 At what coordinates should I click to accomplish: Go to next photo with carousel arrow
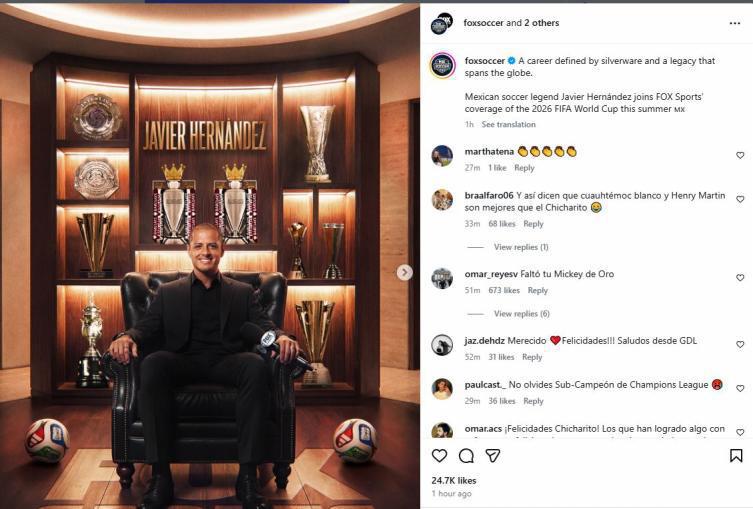pyautogui.click(x=404, y=272)
